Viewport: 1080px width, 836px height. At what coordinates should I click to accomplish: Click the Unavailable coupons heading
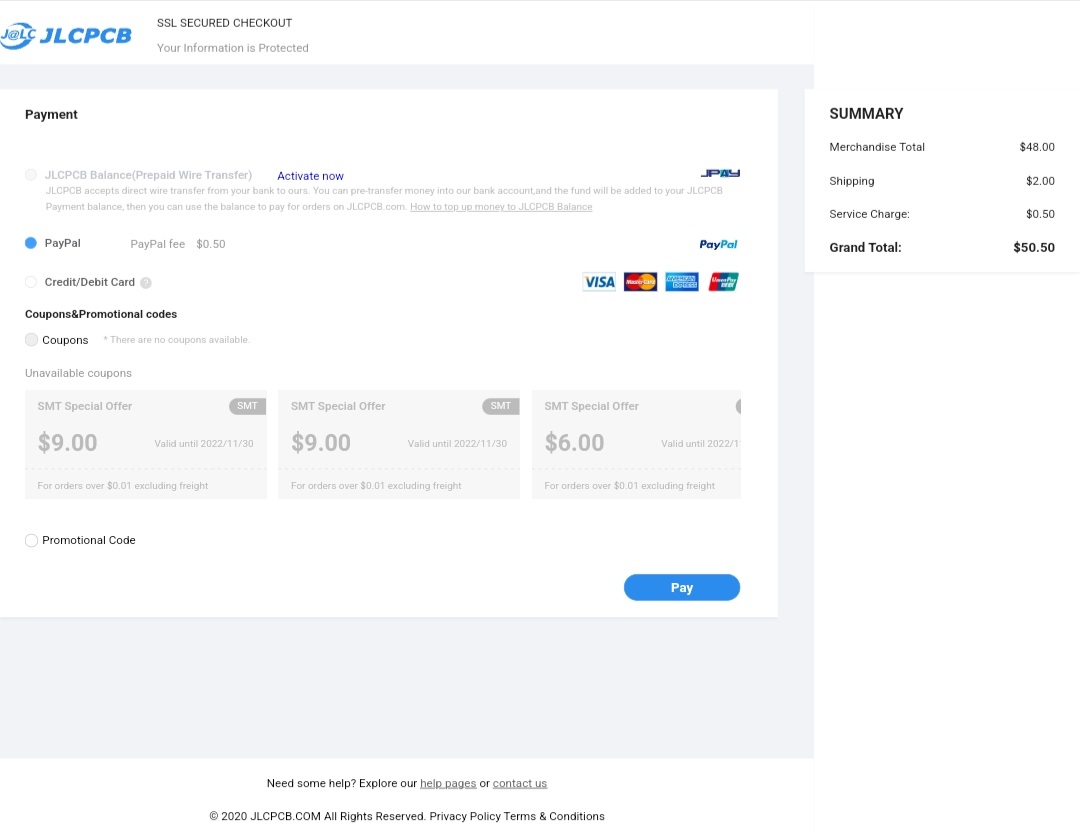click(x=78, y=373)
